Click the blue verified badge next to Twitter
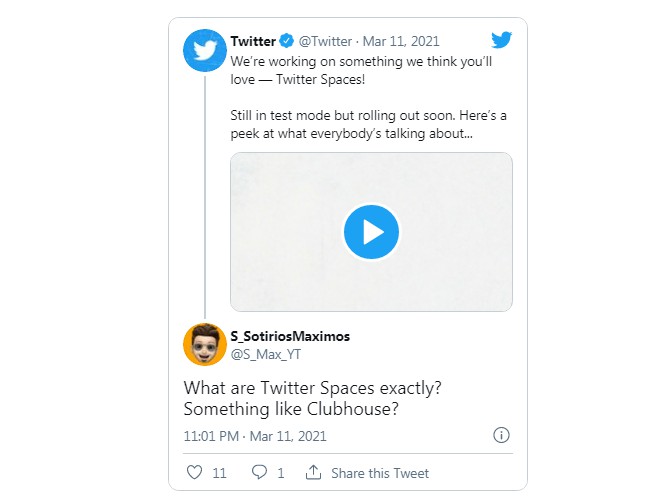This screenshot has width=672, height=500. pyautogui.click(x=287, y=42)
